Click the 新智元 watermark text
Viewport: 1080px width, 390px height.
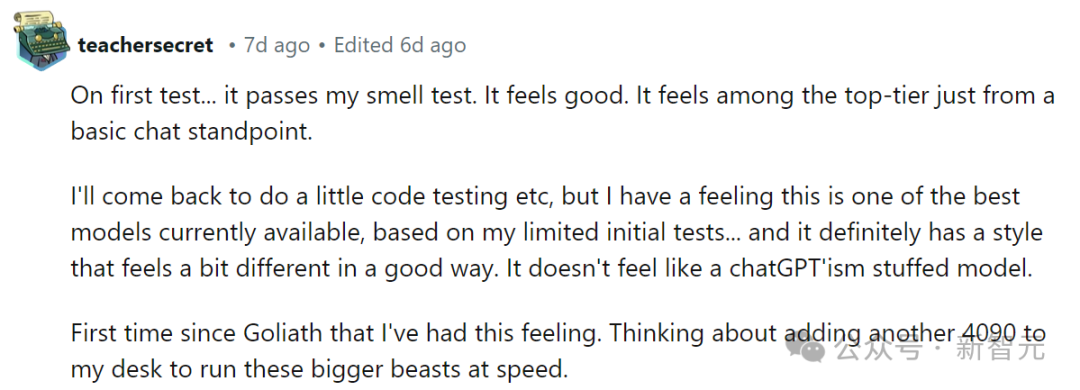(1001, 349)
